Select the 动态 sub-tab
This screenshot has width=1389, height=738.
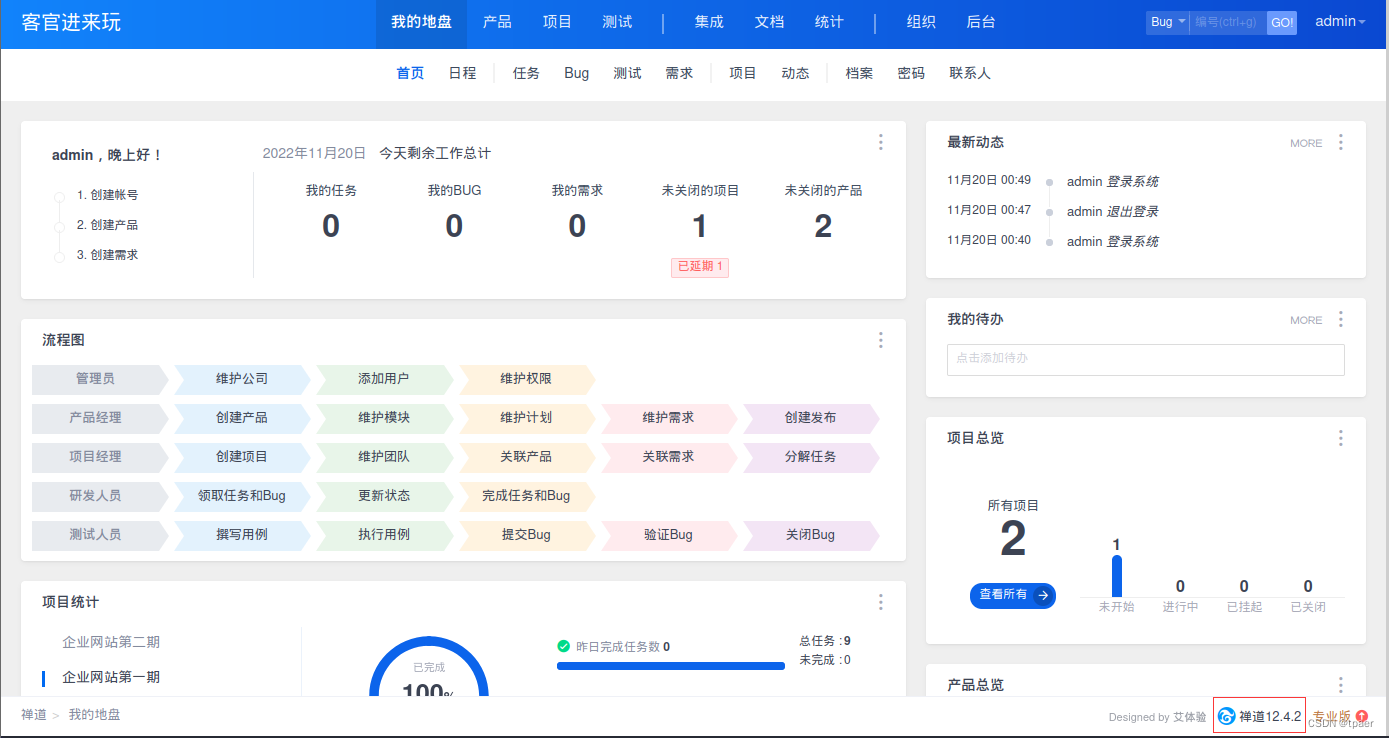795,73
